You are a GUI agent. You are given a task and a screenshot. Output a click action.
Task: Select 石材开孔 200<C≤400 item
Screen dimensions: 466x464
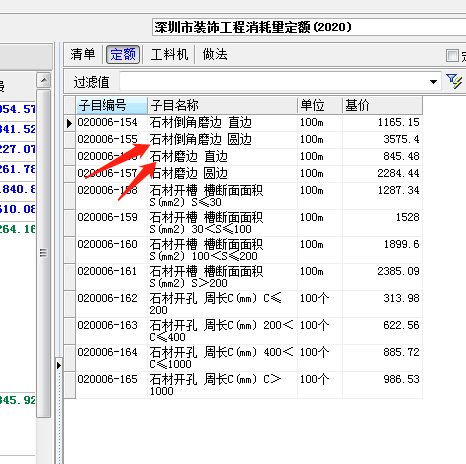pyautogui.click(x=222, y=331)
